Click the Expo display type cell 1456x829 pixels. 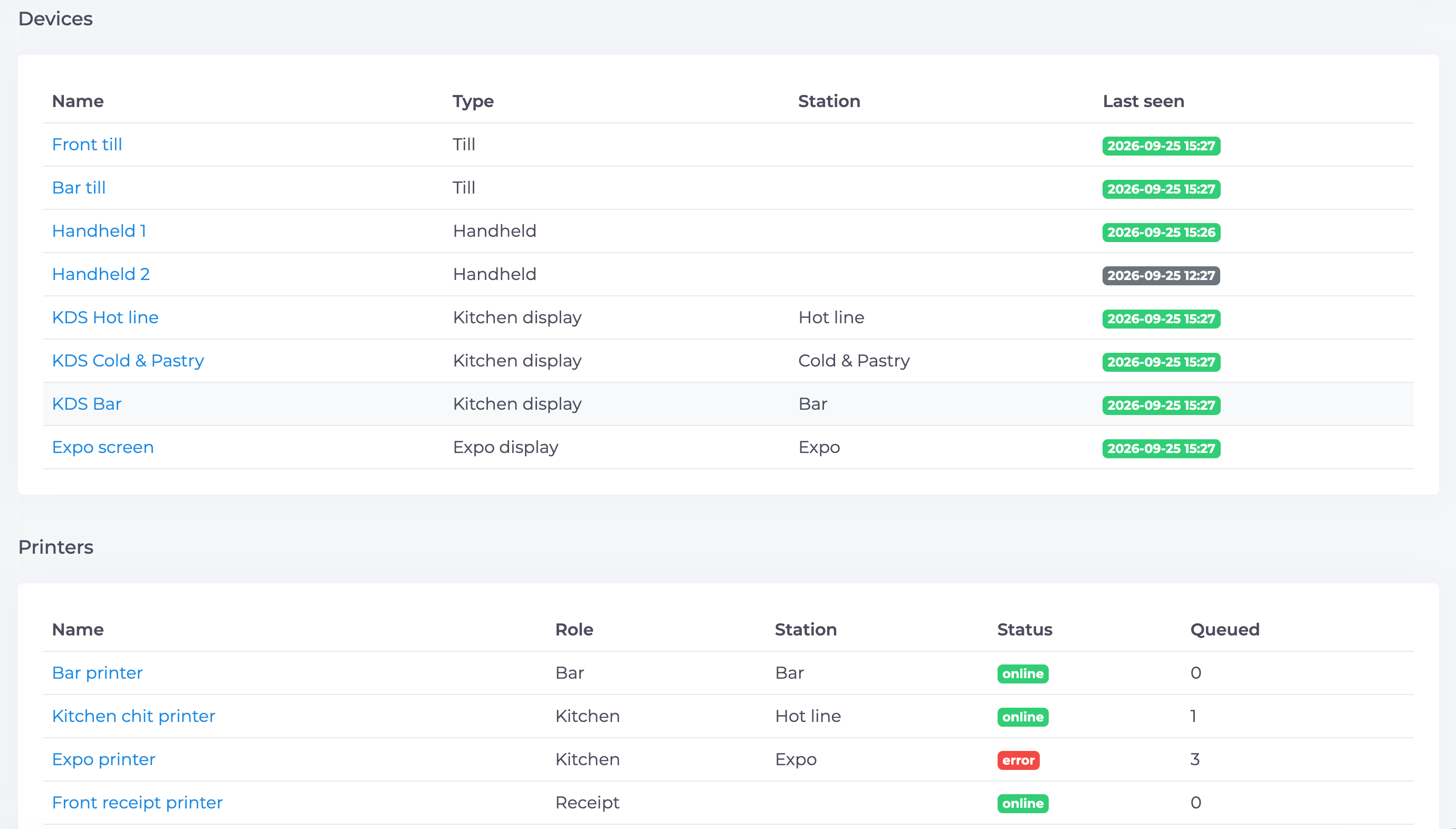505,448
